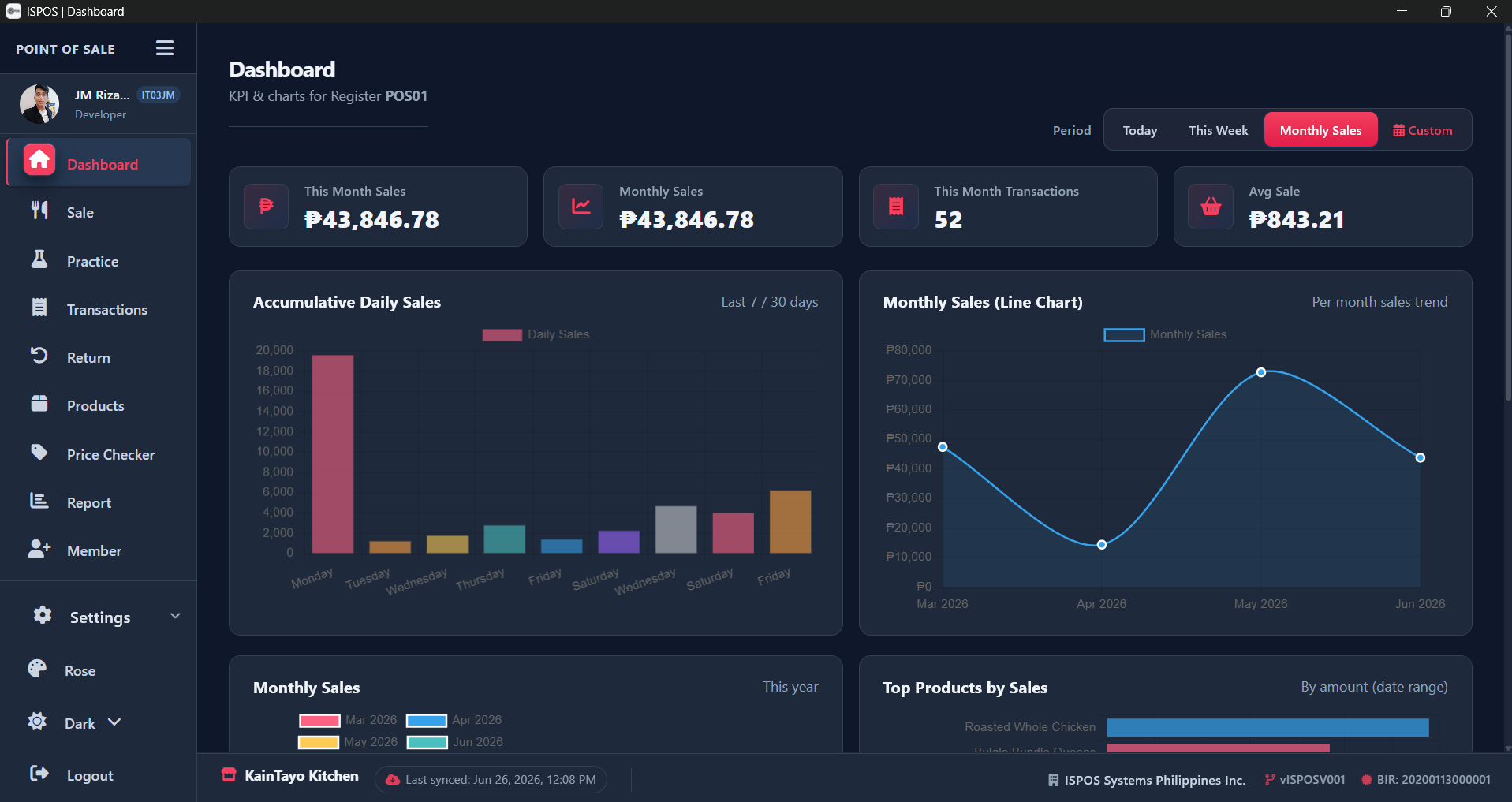The width and height of the screenshot is (1512, 802).
Task: Toggle the Daily Sales legend item
Action: click(536, 334)
